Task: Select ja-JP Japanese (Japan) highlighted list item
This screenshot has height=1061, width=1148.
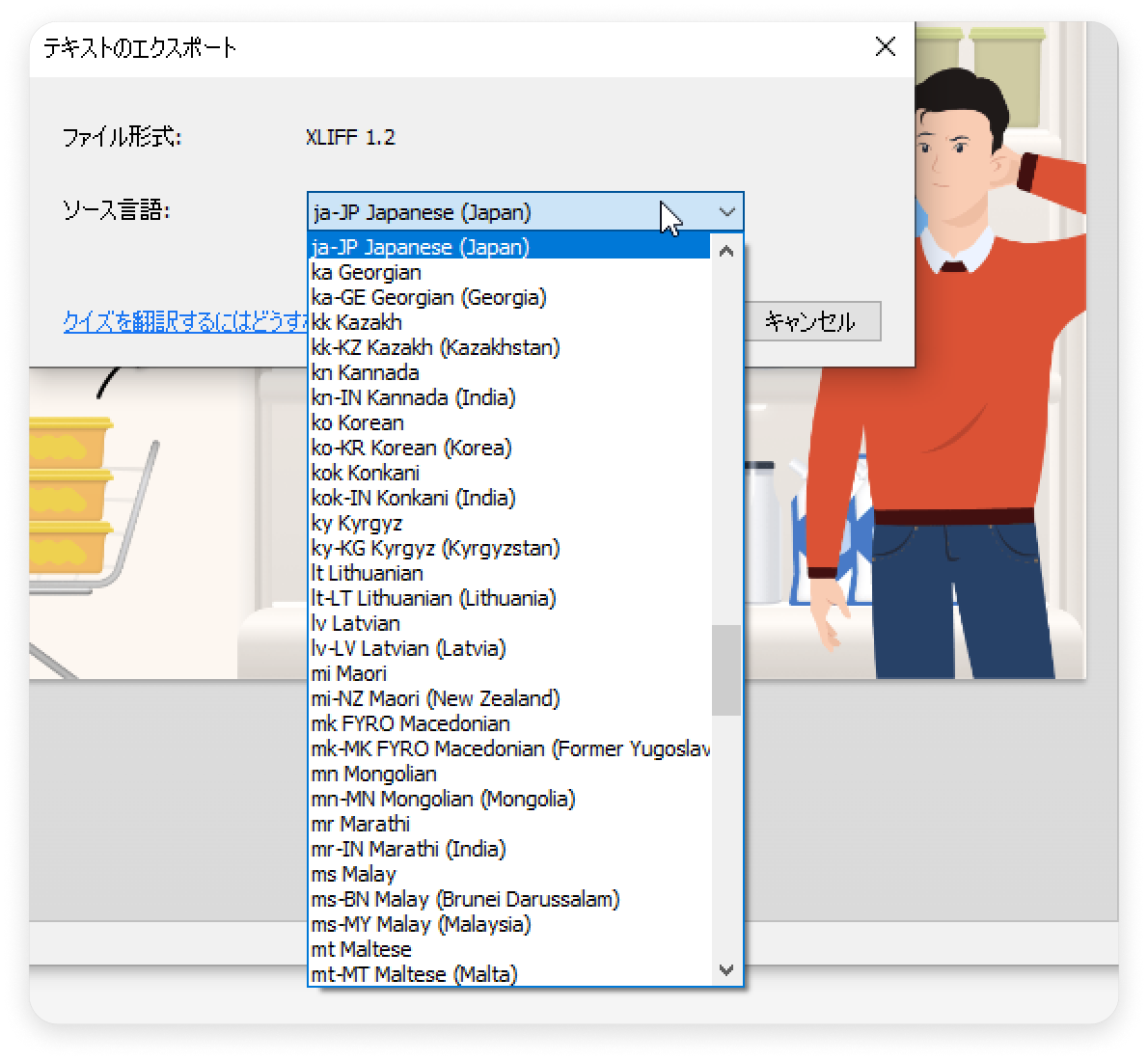Action: [509, 247]
